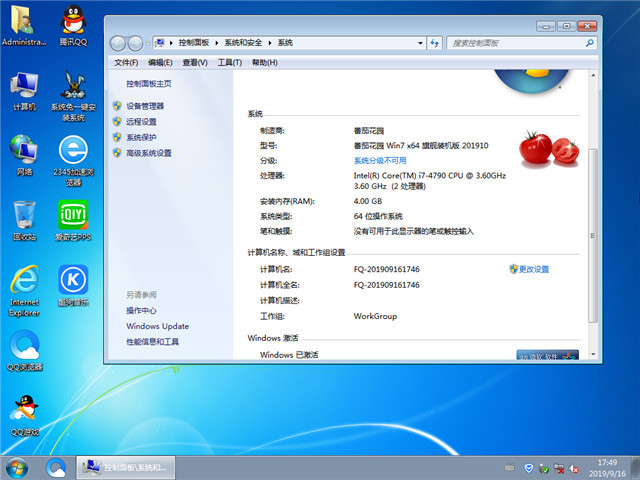Open the Administrator folder desktop icon
Image resolution: width=640 pixels, height=480 pixels.
pyautogui.click(x=24, y=24)
